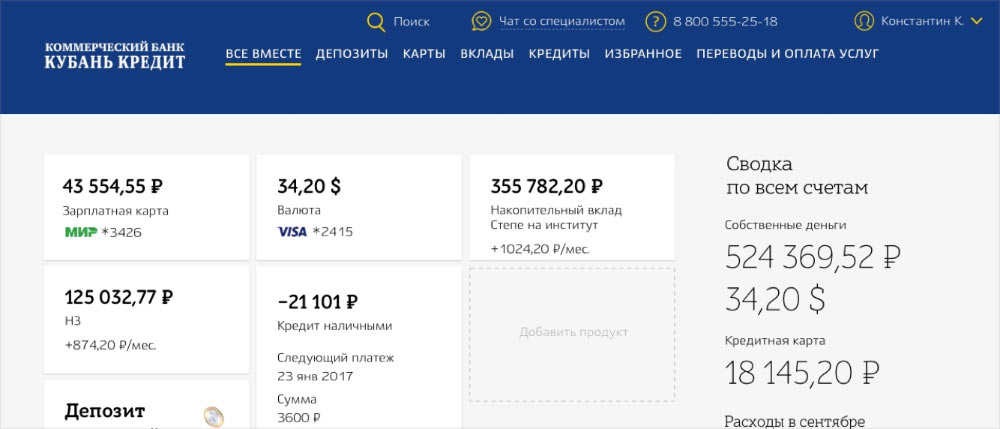
Task: Open the Избранное menu item
Action: pos(643,54)
